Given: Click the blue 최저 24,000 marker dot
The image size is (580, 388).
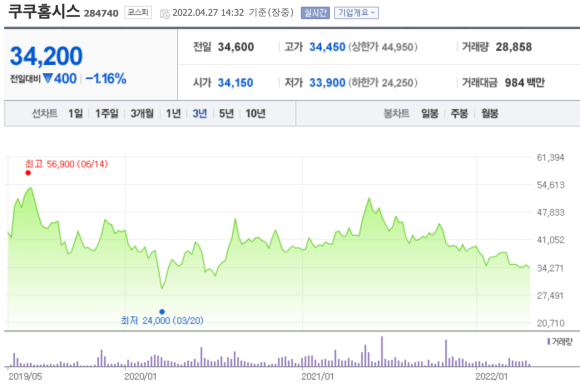Looking at the screenshot, I should [x=162, y=312].
